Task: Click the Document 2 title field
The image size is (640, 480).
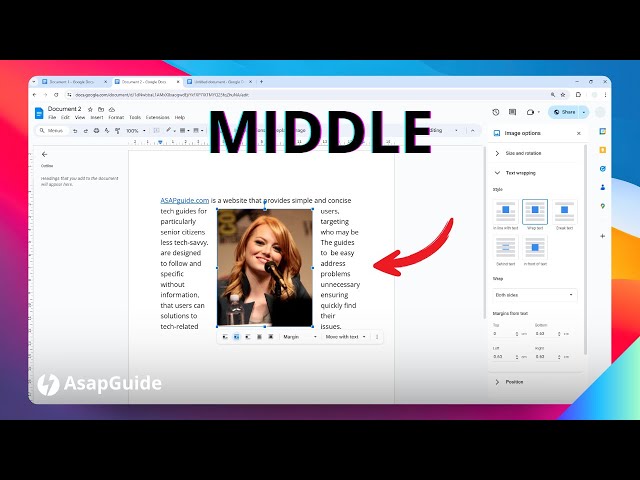Action: (64, 109)
